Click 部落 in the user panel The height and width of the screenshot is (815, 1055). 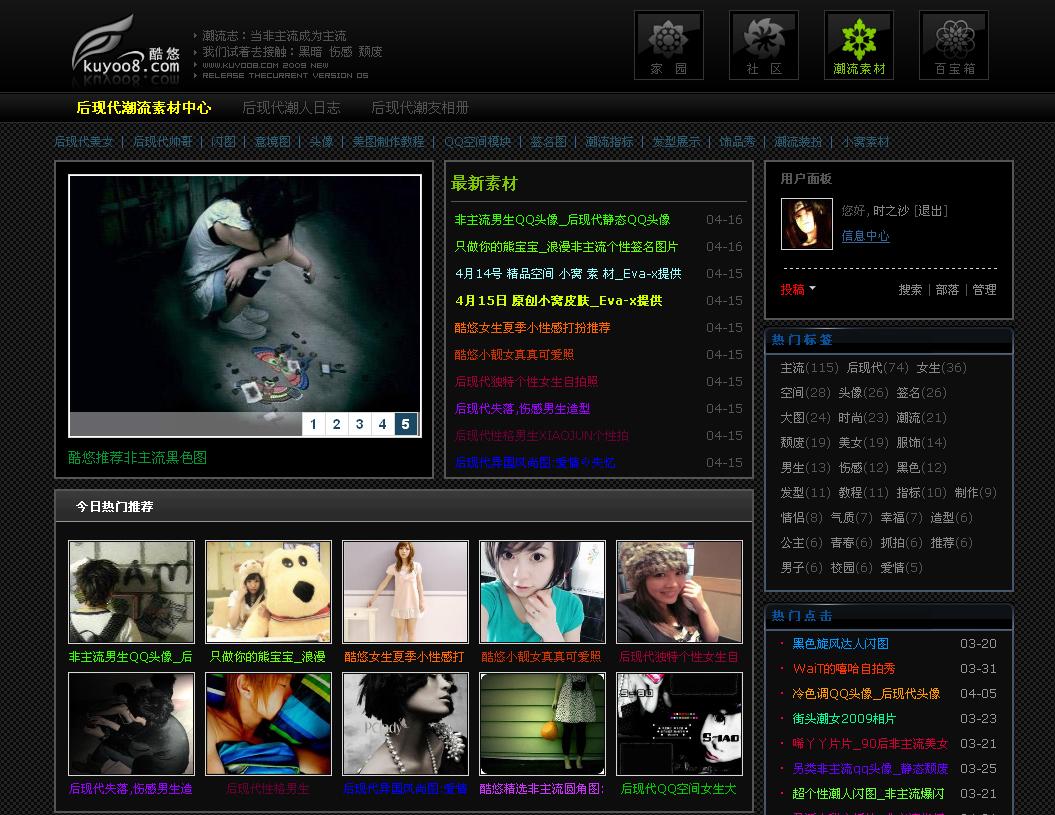(x=947, y=289)
